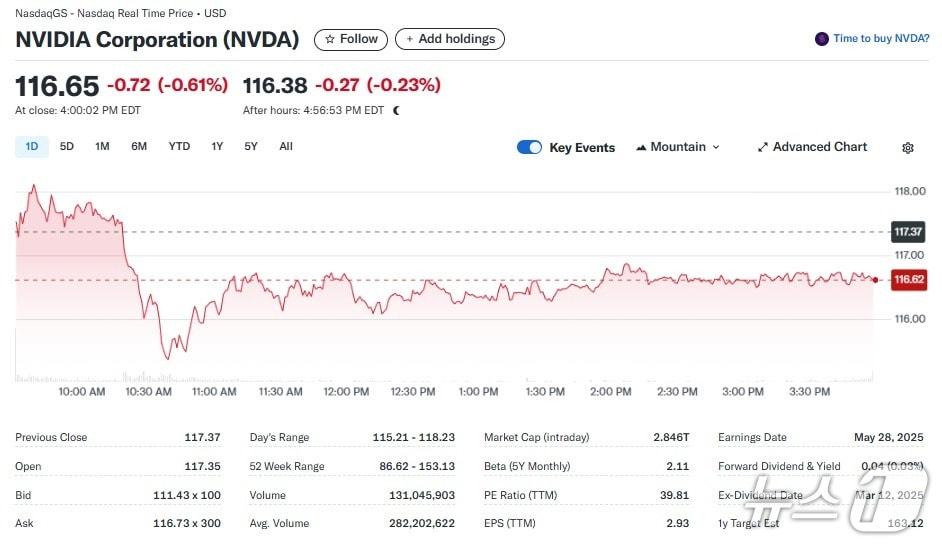This screenshot has width=942, height=546.
Task: Expand the Mountain chart style dropdown chevron
Action: 716,147
